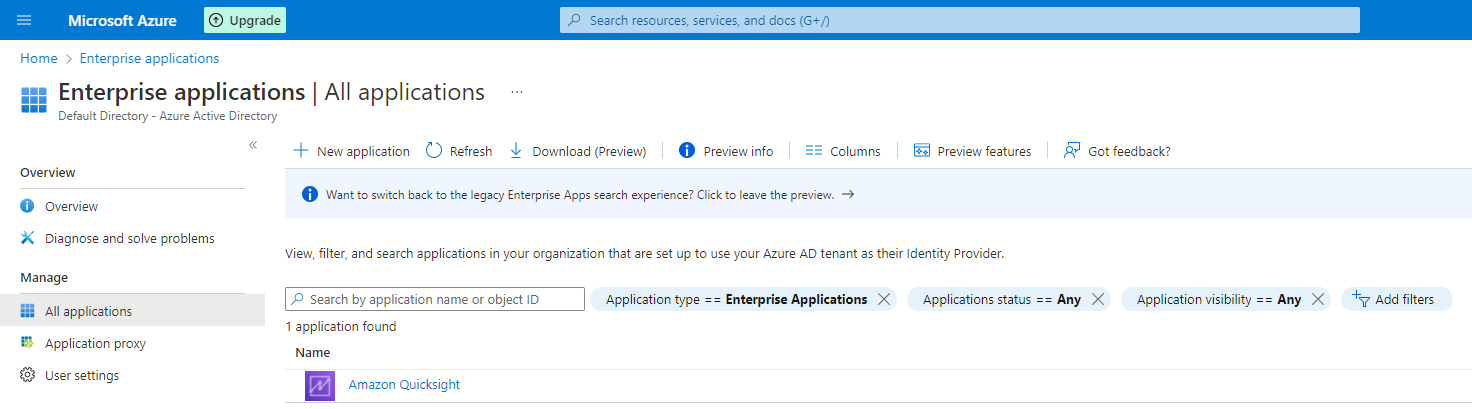Open the Columns chooser
Screen dimensions: 1472x409
tap(843, 151)
